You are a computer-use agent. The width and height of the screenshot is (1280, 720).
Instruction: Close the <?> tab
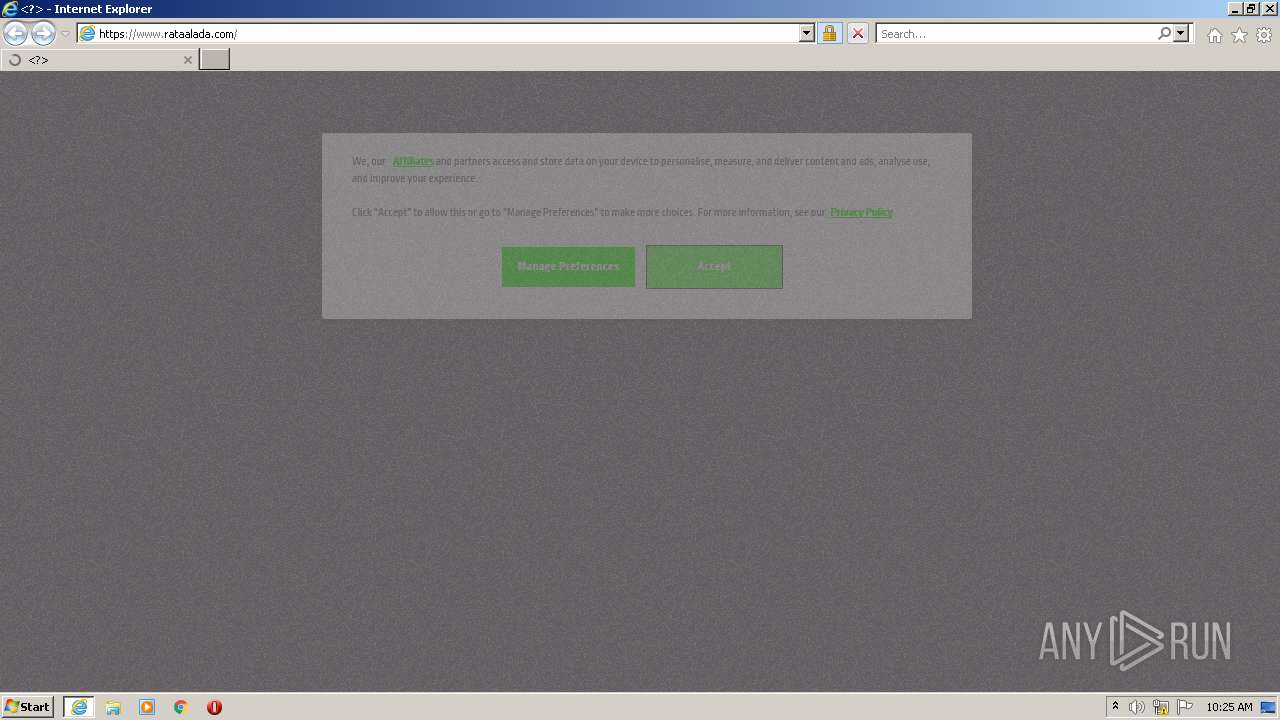[x=187, y=60]
